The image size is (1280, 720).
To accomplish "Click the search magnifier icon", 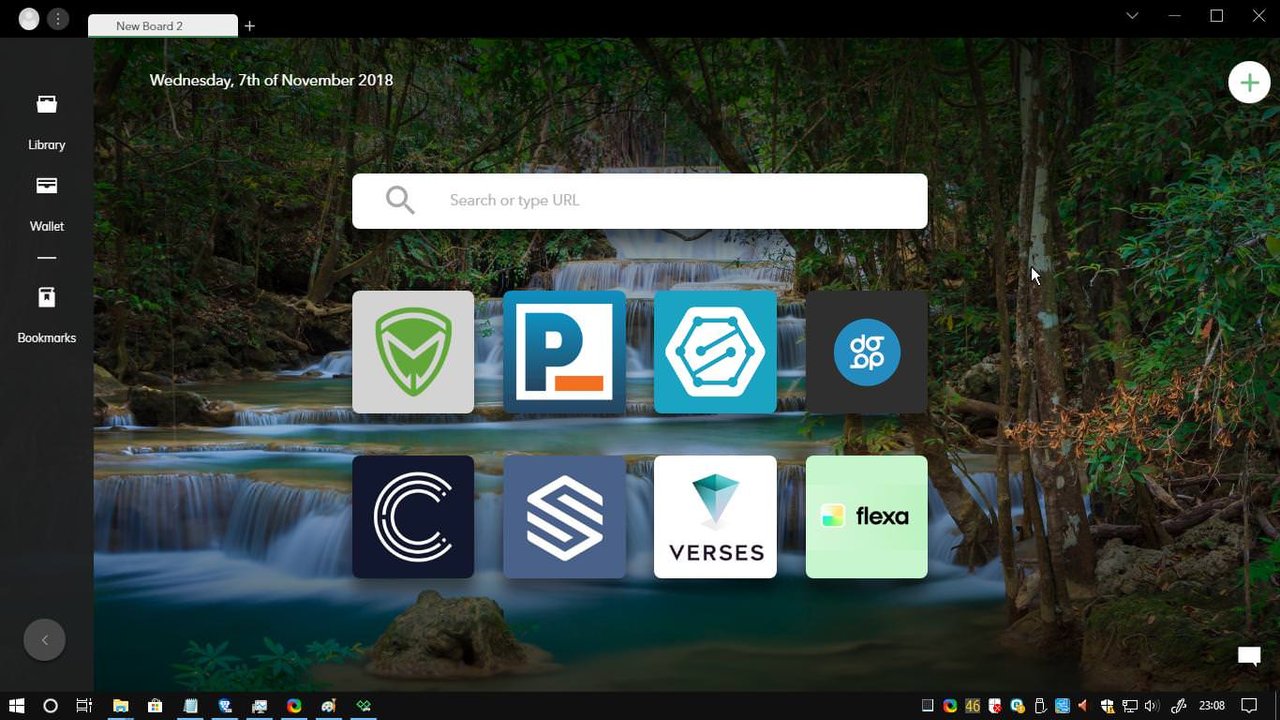I will 400,200.
